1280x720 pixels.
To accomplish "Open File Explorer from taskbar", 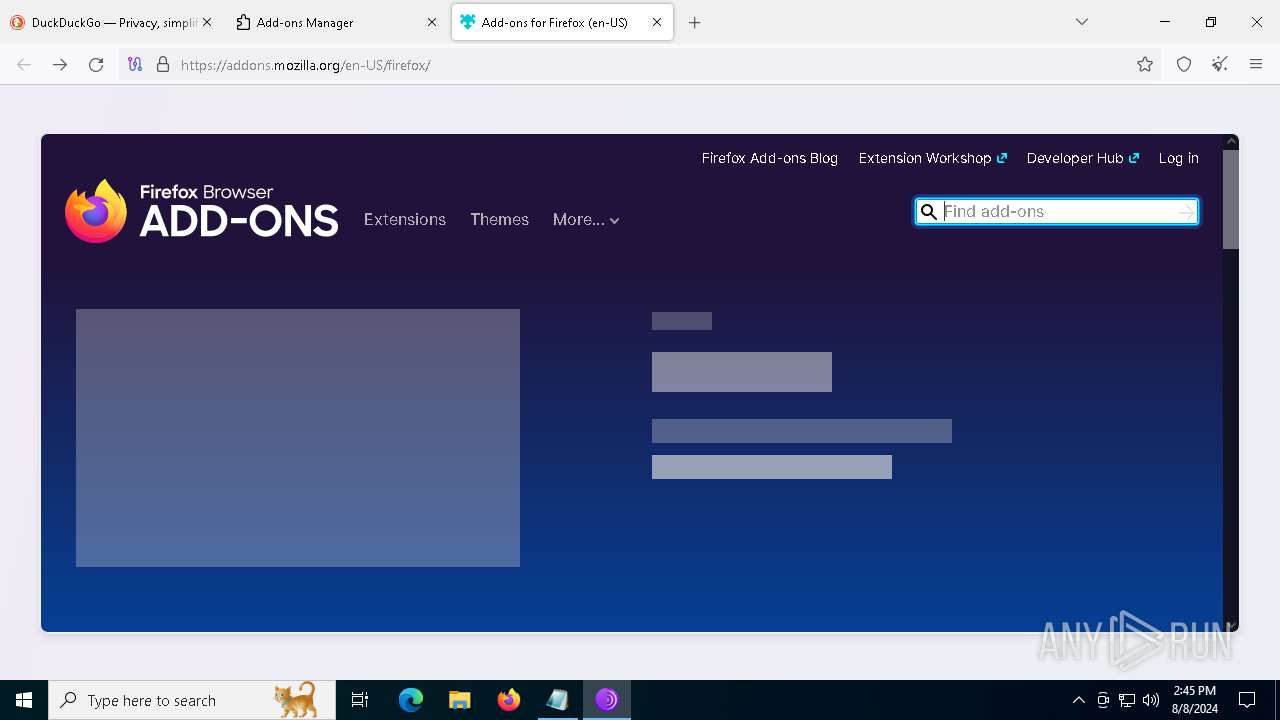I will click(460, 700).
